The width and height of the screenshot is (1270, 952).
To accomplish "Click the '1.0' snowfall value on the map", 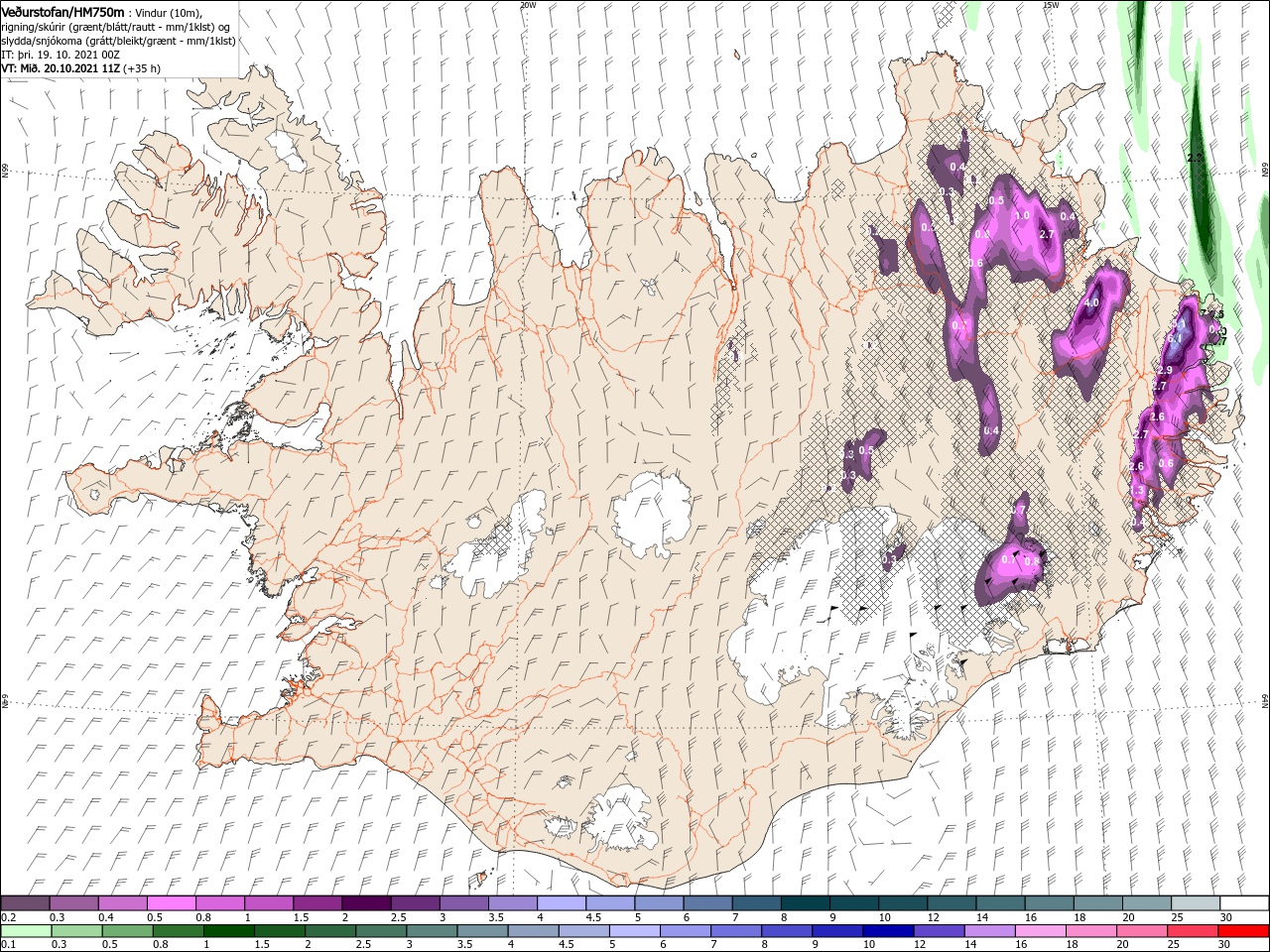I will (x=1023, y=215).
